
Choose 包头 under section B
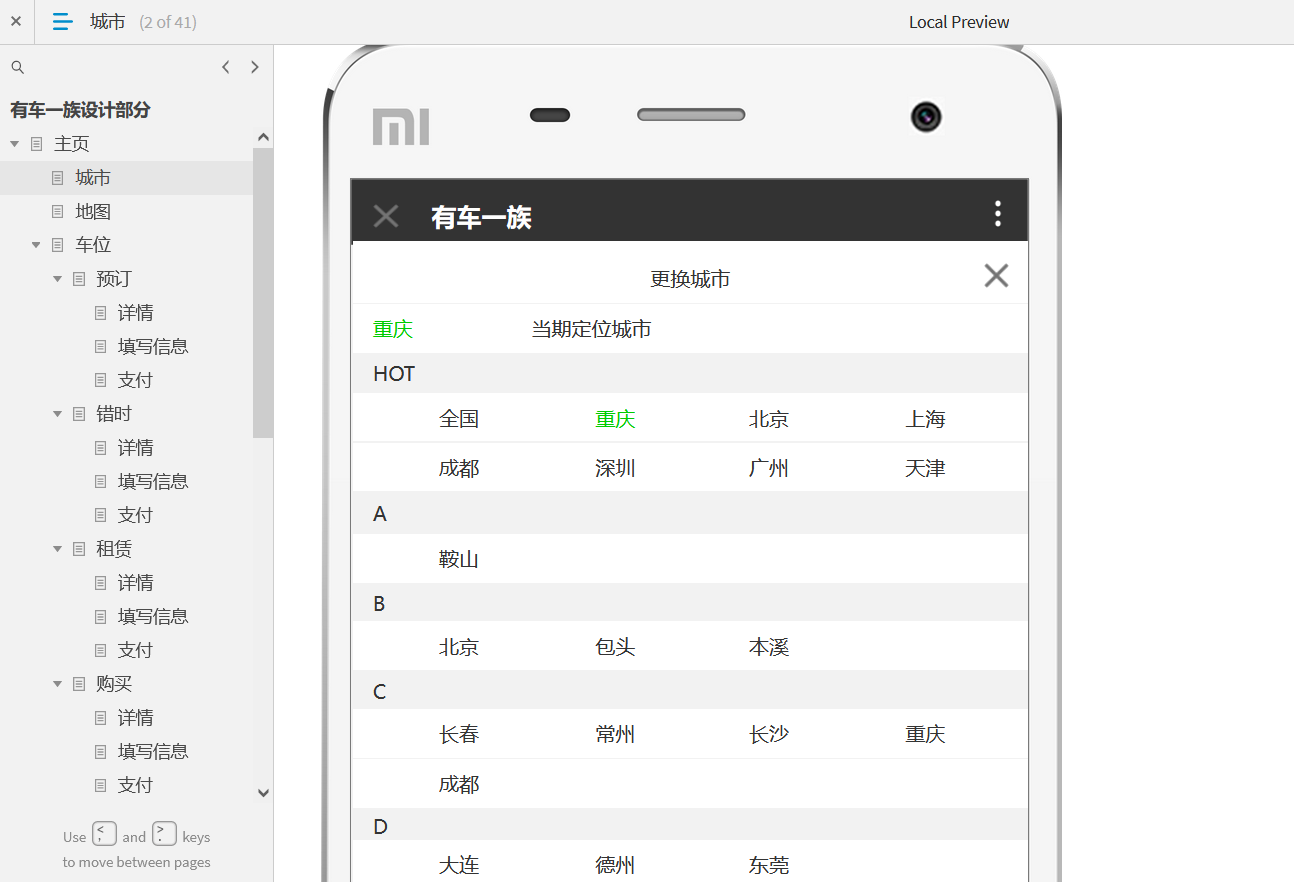(615, 647)
